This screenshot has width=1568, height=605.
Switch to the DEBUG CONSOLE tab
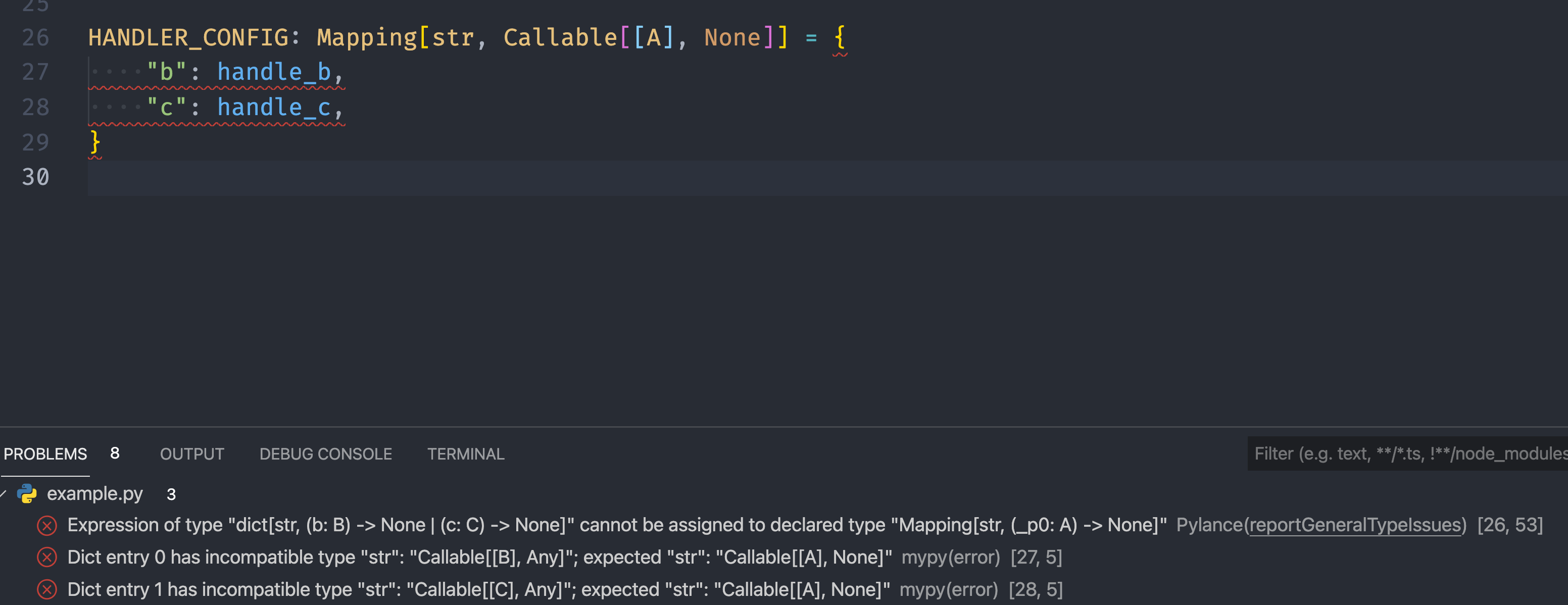pyautogui.click(x=326, y=453)
